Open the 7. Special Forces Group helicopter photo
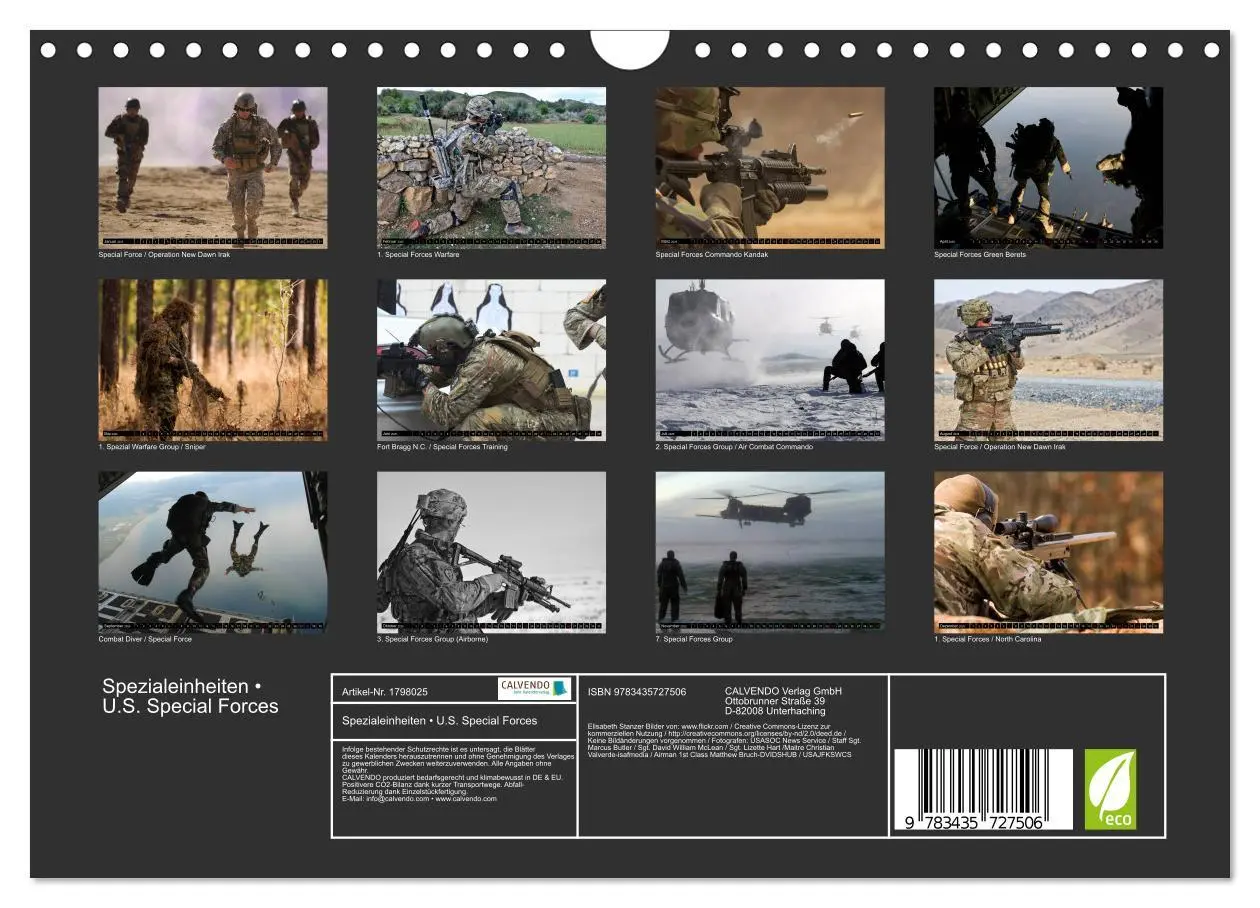Image resolution: width=1260 pixels, height=908 pixels. 770,552
